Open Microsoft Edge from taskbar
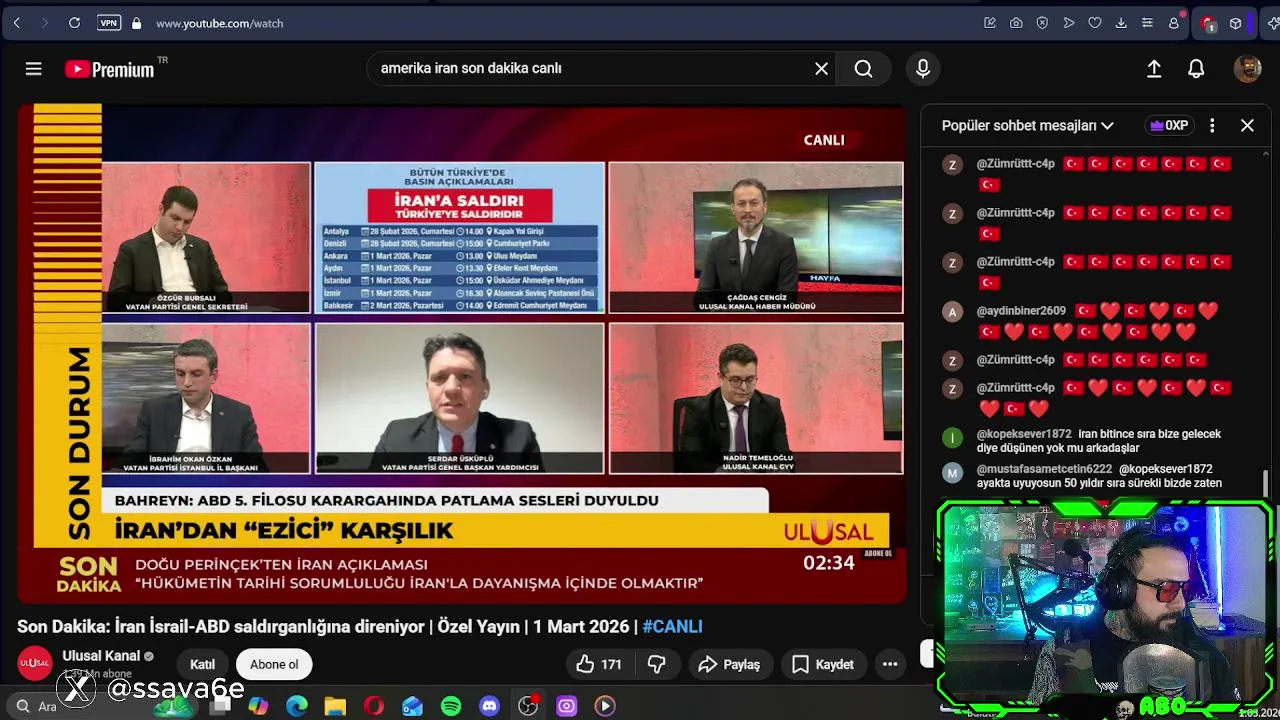Screen dimensions: 1280x720 pos(297,706)
